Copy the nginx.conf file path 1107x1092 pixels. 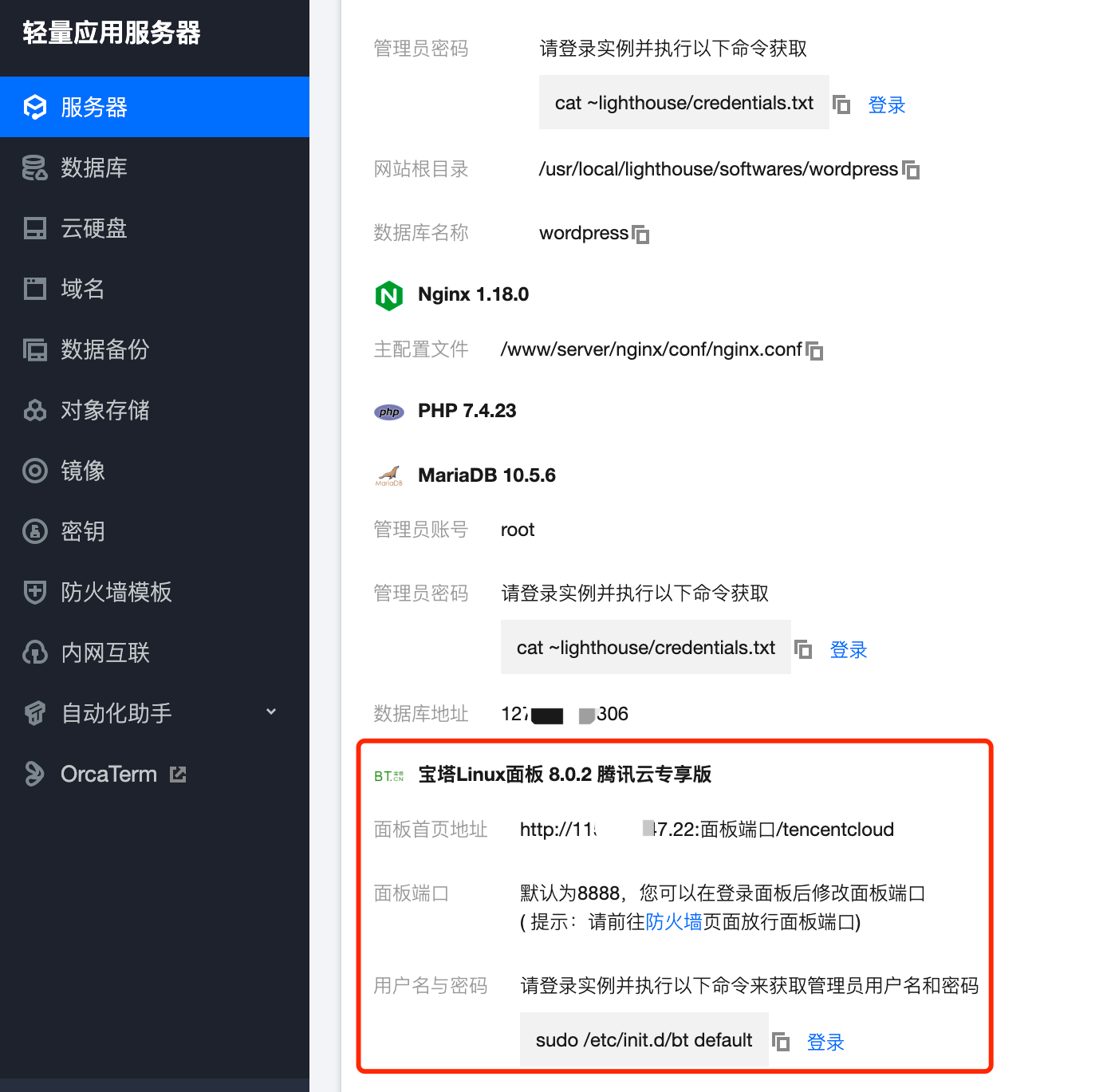814,351
